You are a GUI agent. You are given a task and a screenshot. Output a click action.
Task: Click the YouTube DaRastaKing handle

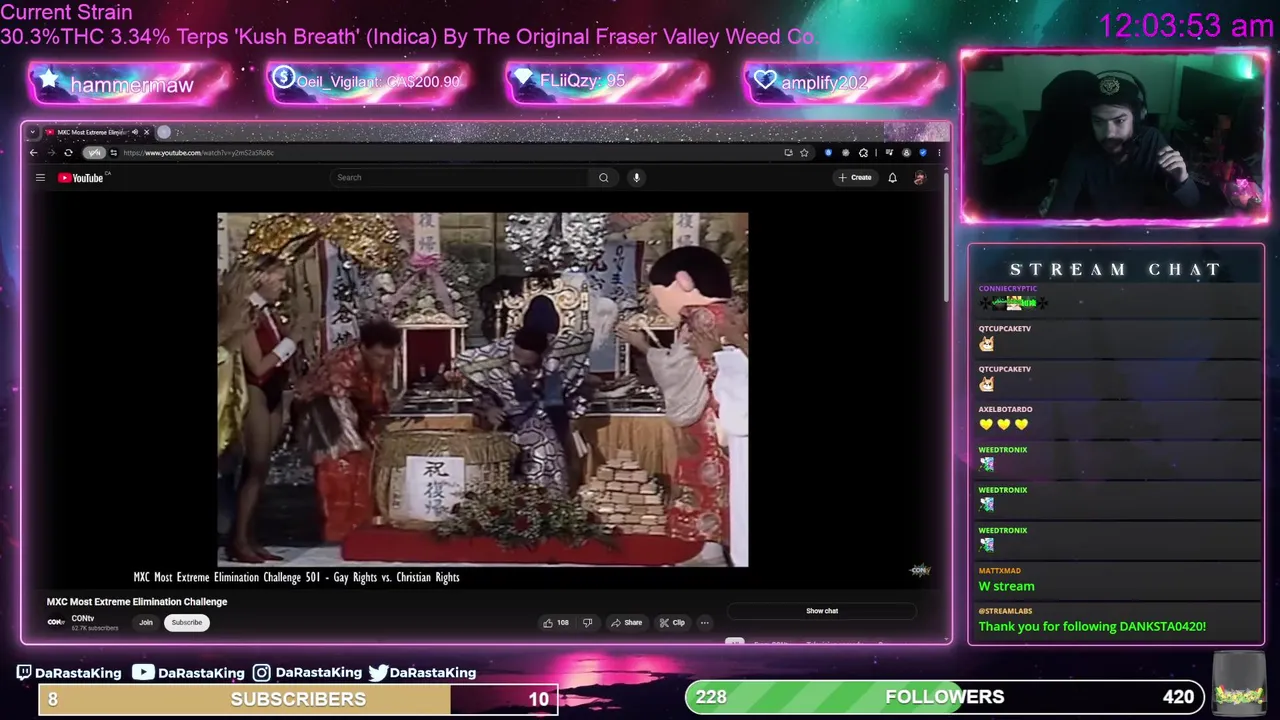click(x=189, y=673)
